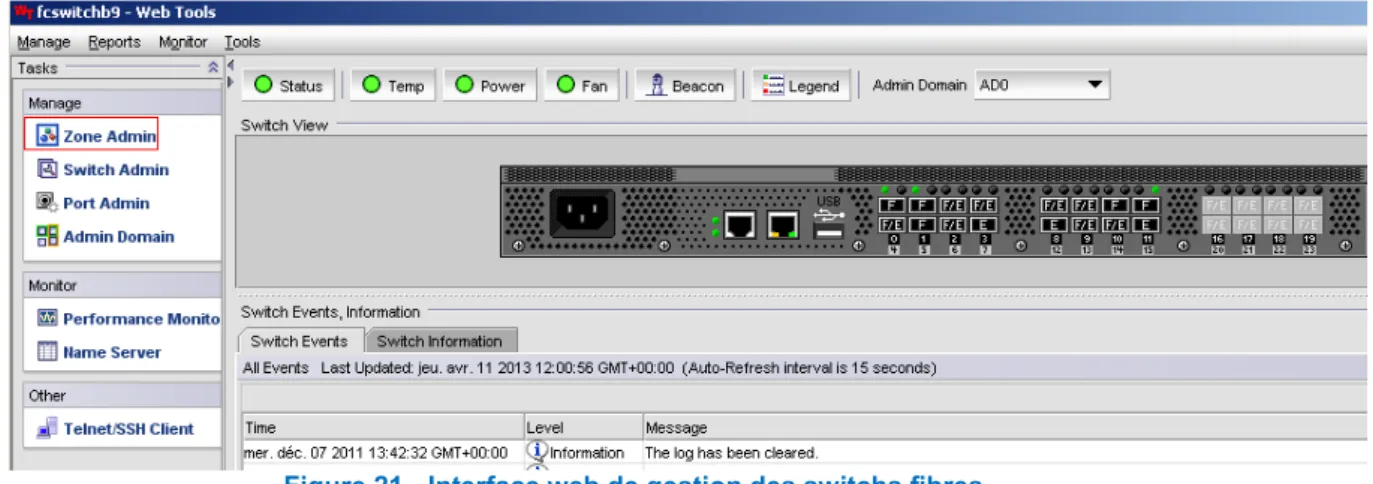This screenshot has height=484, width=1373.
Task: Click the 'All Events Last Updated' status line
Action: coord(589,368)
